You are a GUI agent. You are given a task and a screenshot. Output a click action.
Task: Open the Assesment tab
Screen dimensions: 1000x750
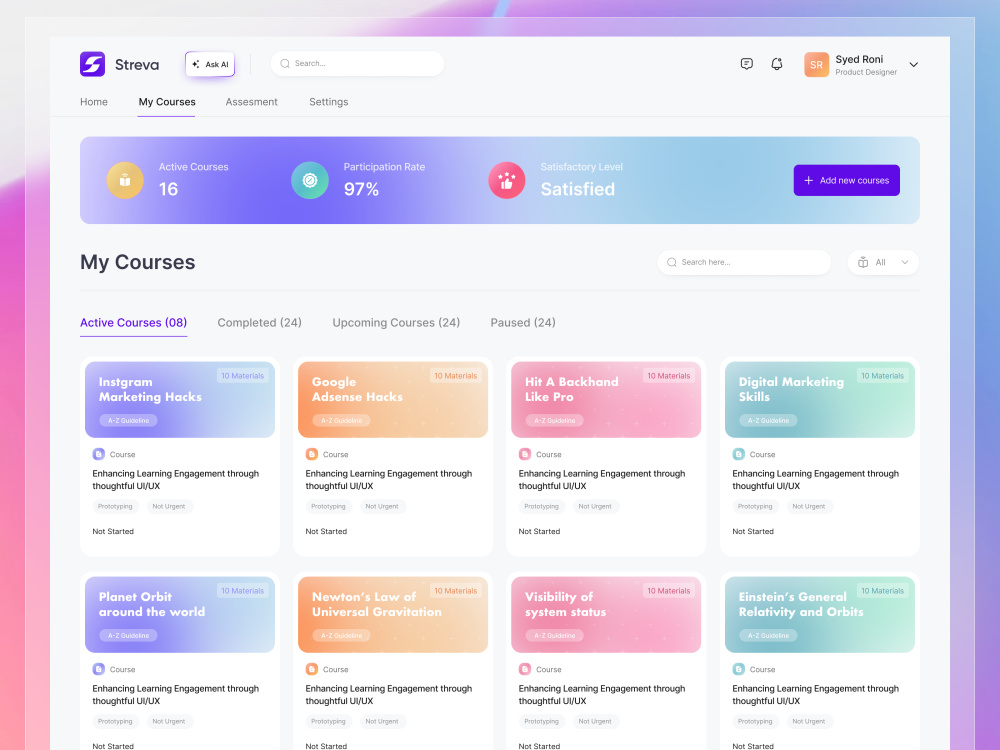click(251, 102)
